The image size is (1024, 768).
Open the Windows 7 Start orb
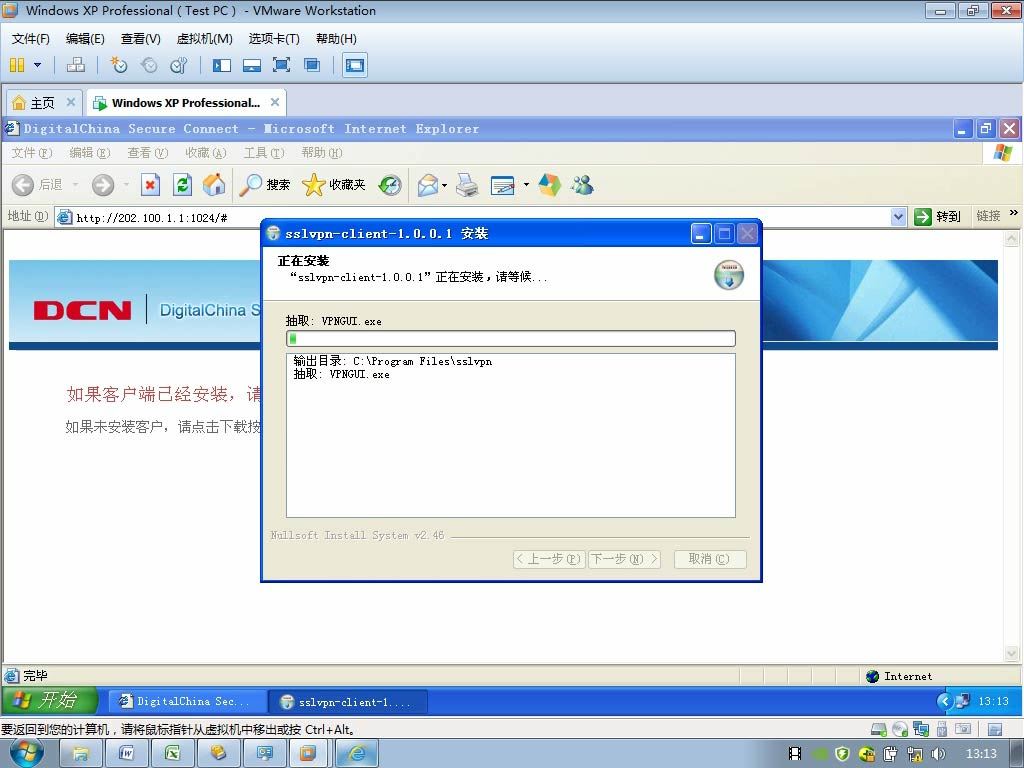[x=26, y=753]
